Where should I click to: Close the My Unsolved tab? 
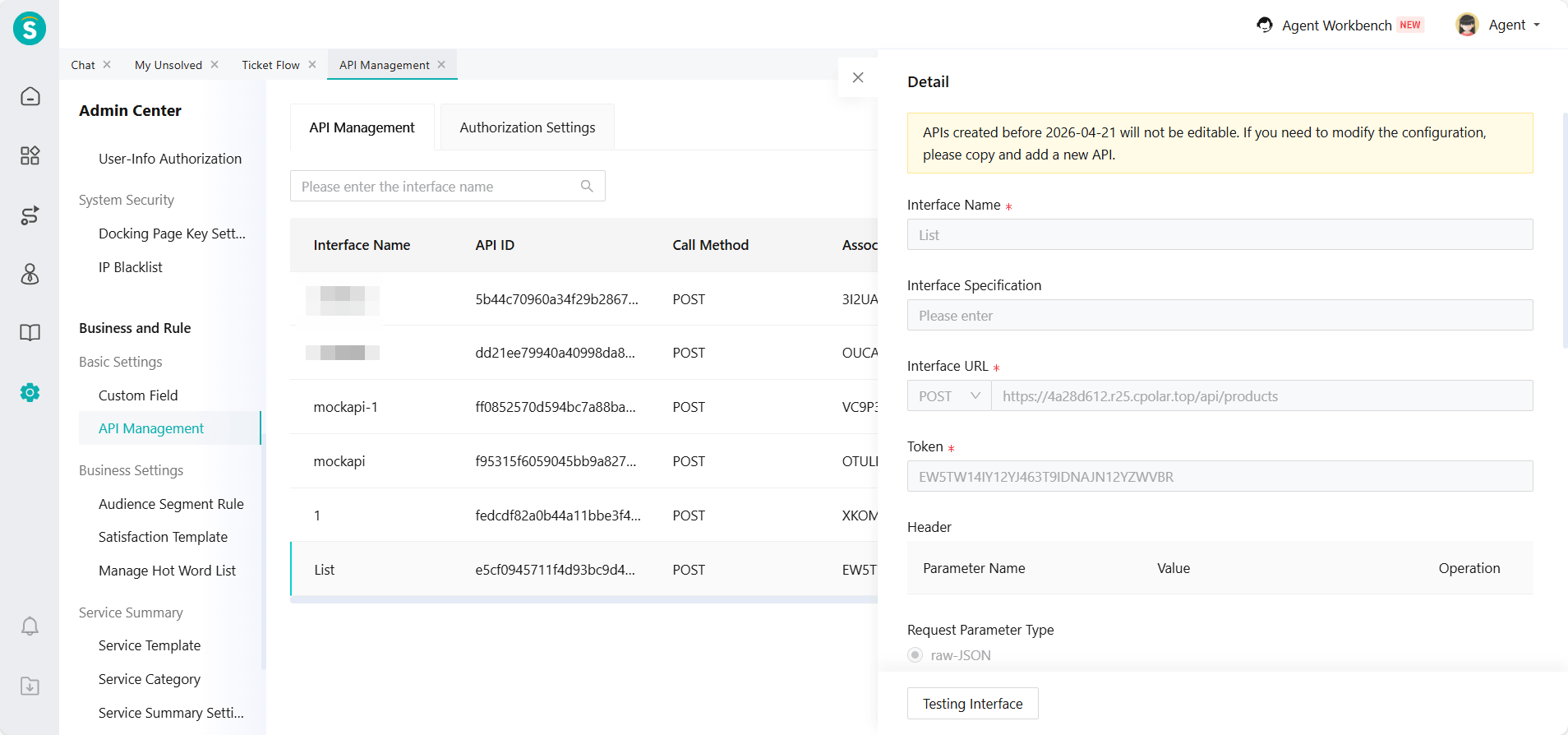(214, 65)
